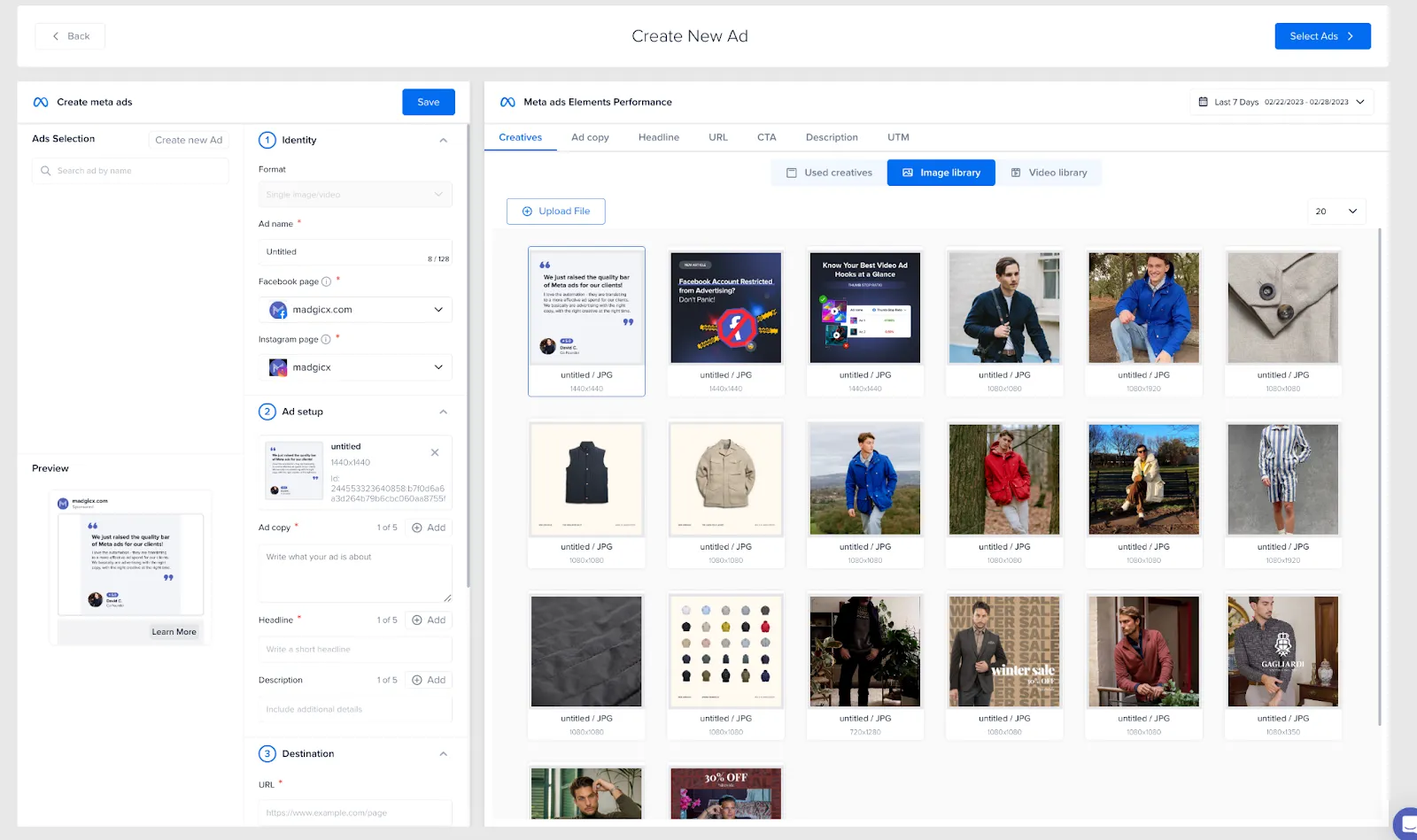Open the Last 7 Days date dropdown
This screenshot has height=840, width=1417.
[1281, 102]
